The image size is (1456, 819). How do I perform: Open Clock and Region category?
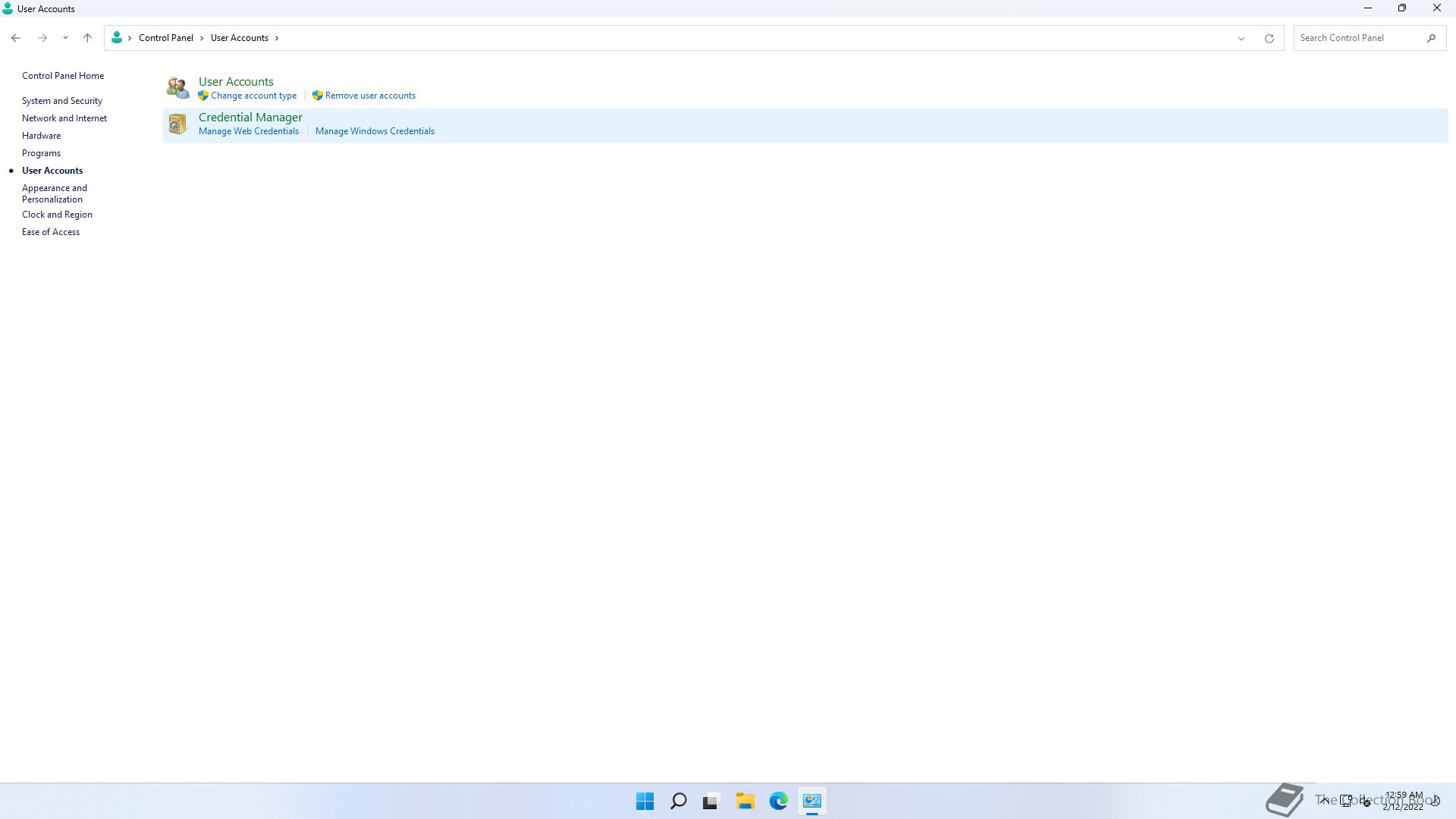tap(57, 215)
